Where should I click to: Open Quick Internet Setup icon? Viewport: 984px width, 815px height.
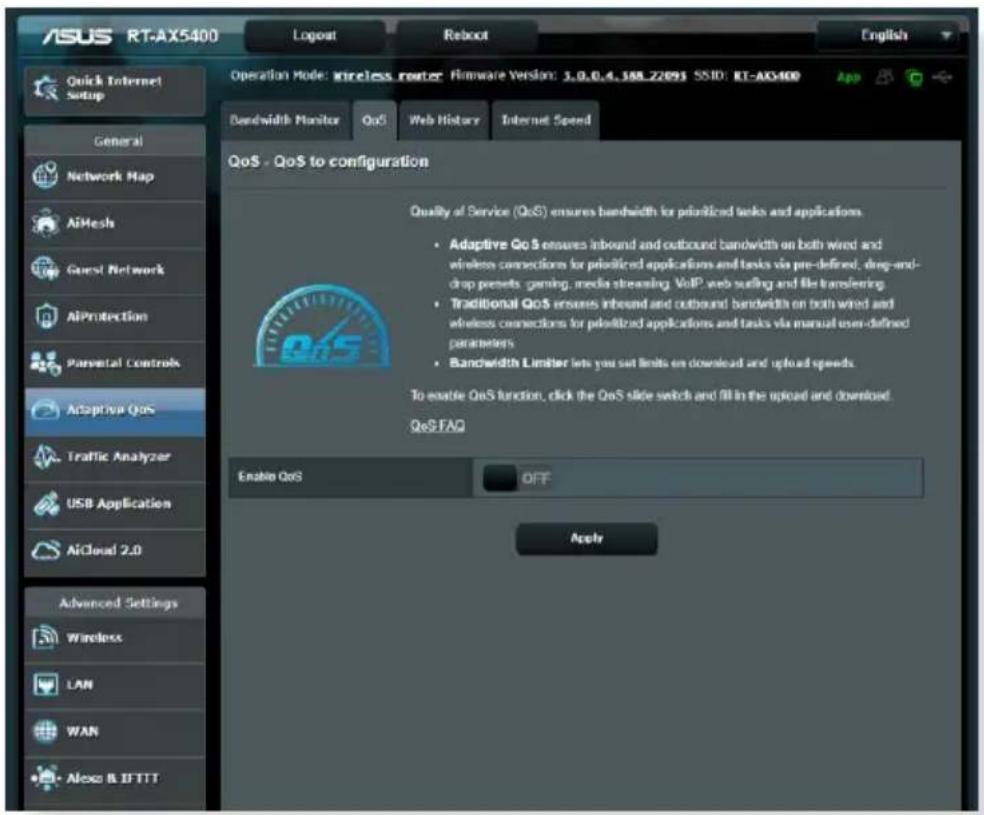(x=46, y=88)
